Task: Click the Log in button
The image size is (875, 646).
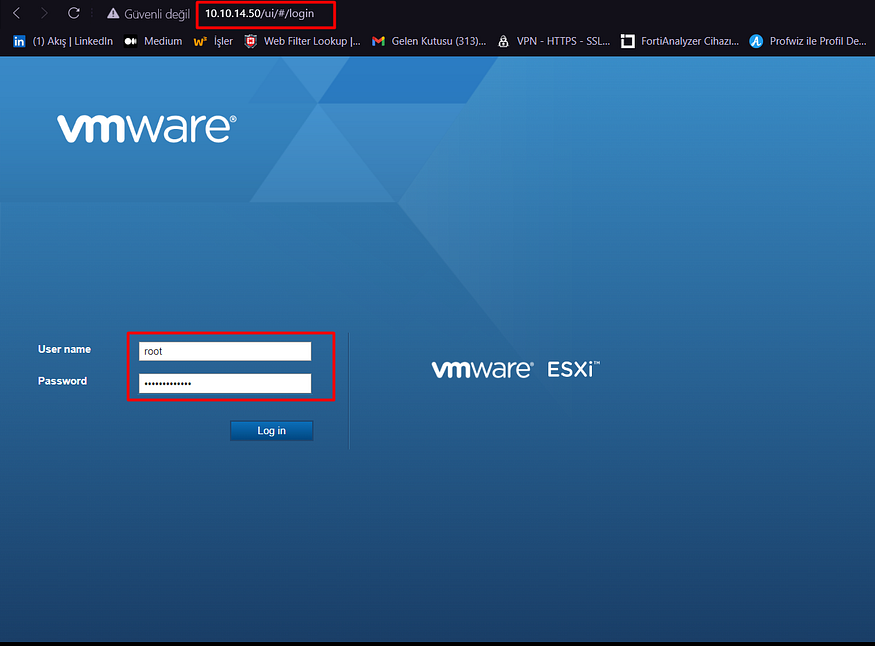Action: [272, 431]
